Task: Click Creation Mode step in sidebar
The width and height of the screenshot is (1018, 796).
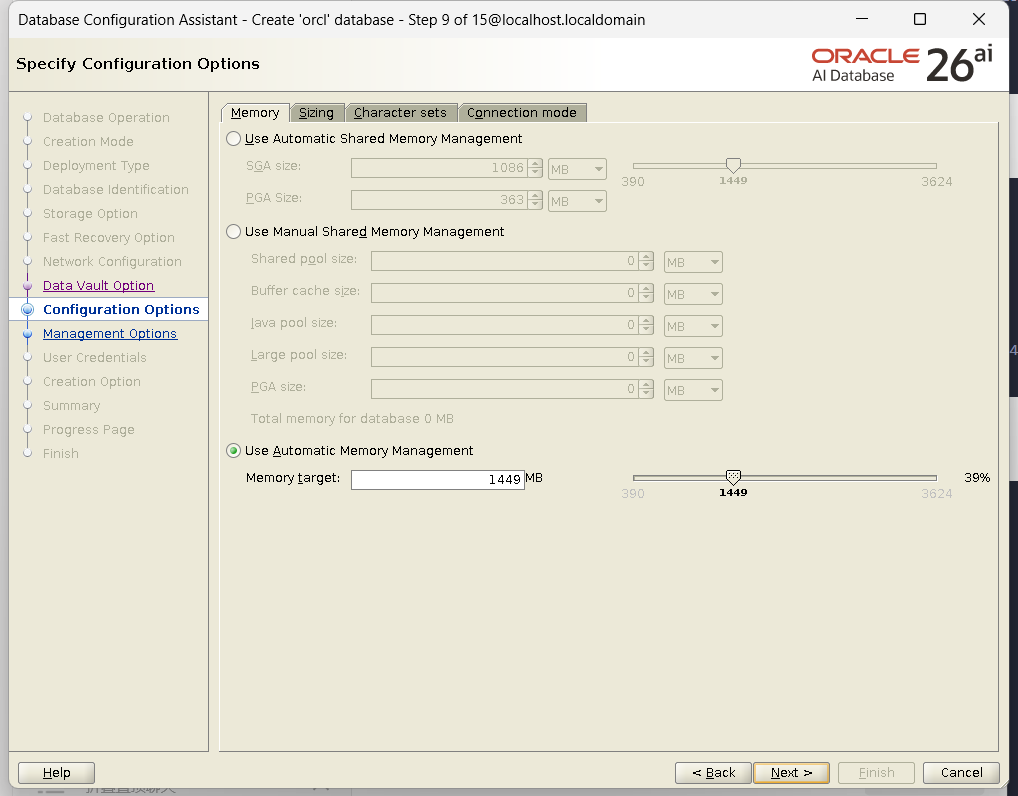Action: [x=88, y=142]
